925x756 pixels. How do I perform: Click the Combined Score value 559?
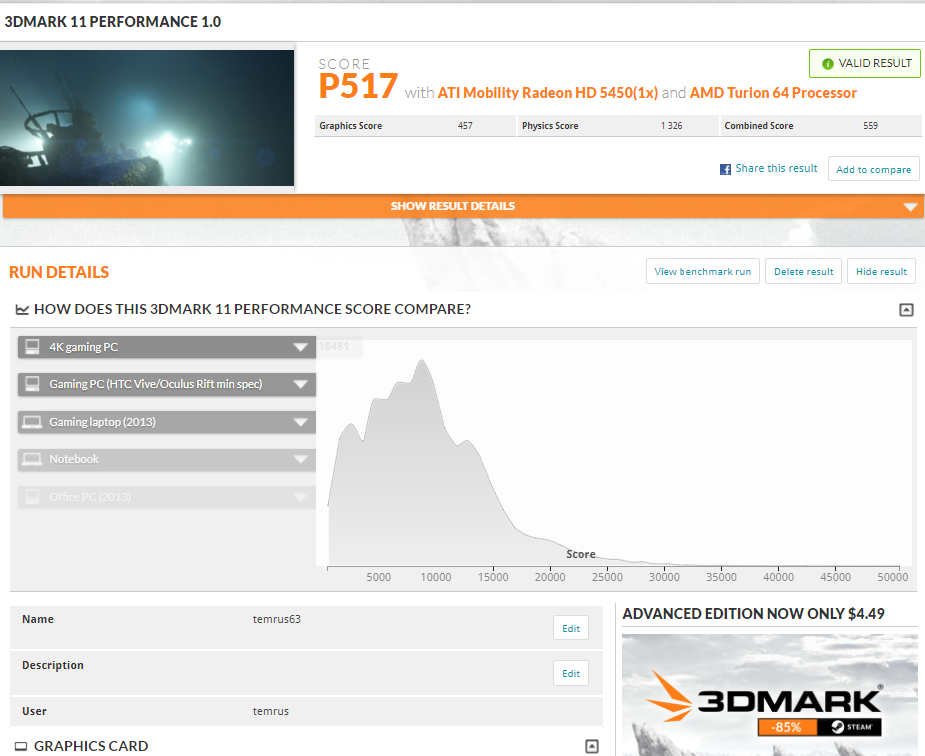click(870, 126)
